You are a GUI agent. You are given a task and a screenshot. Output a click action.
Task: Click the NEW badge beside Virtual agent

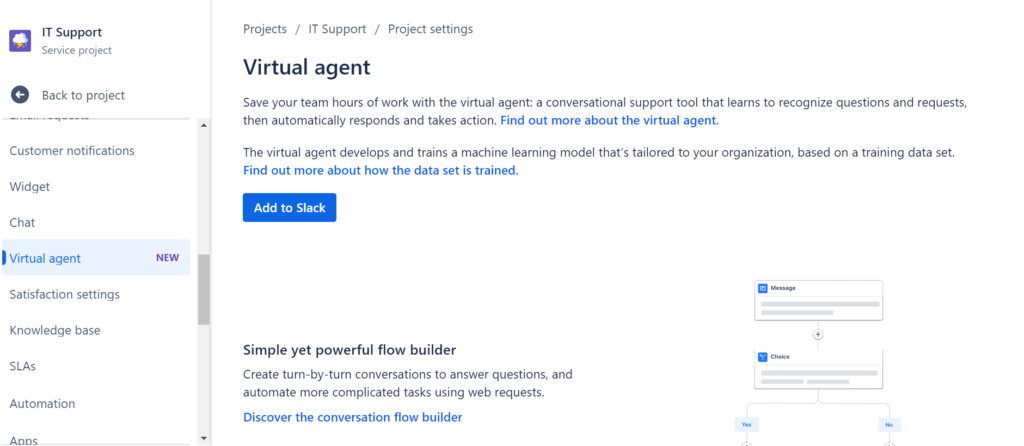point(167,258)
